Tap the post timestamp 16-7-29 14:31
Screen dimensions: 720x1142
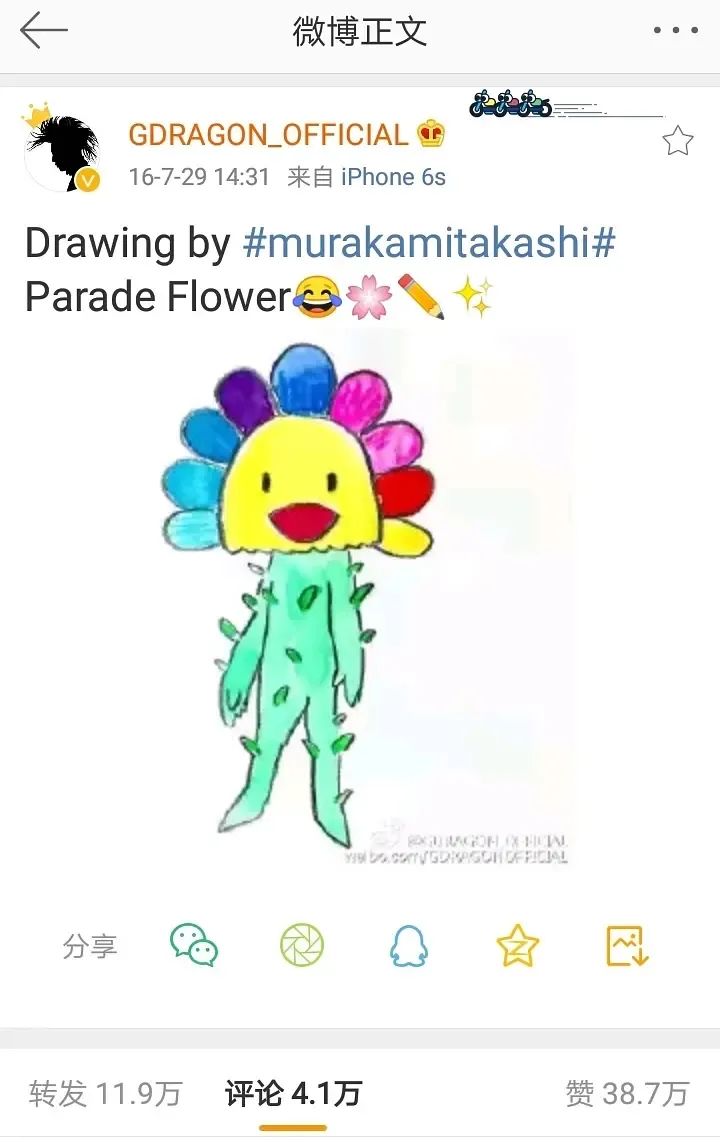[x=199, y=177]
